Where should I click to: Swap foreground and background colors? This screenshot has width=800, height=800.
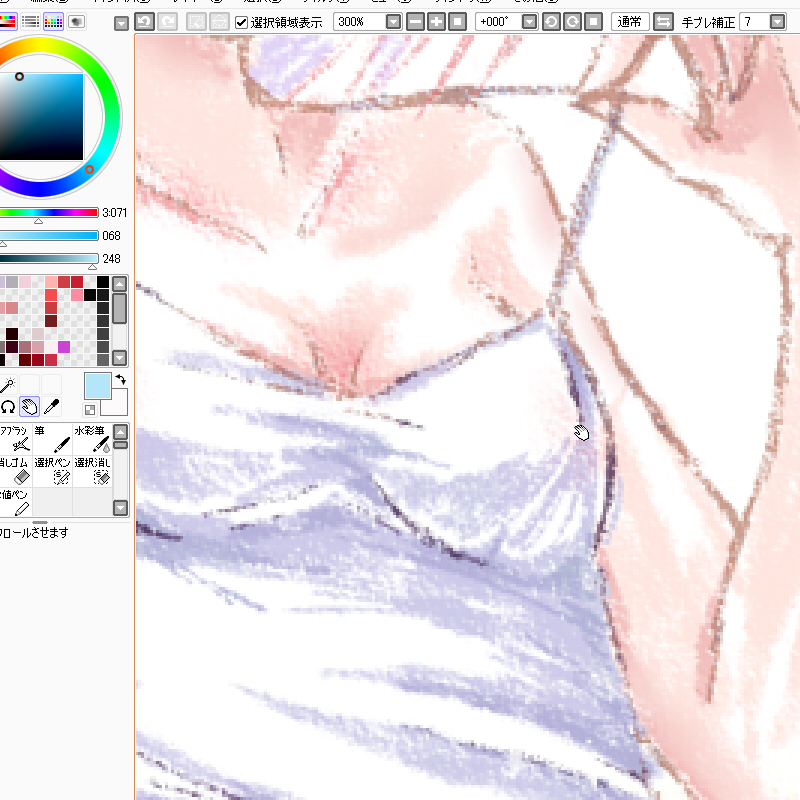(120, 380)
